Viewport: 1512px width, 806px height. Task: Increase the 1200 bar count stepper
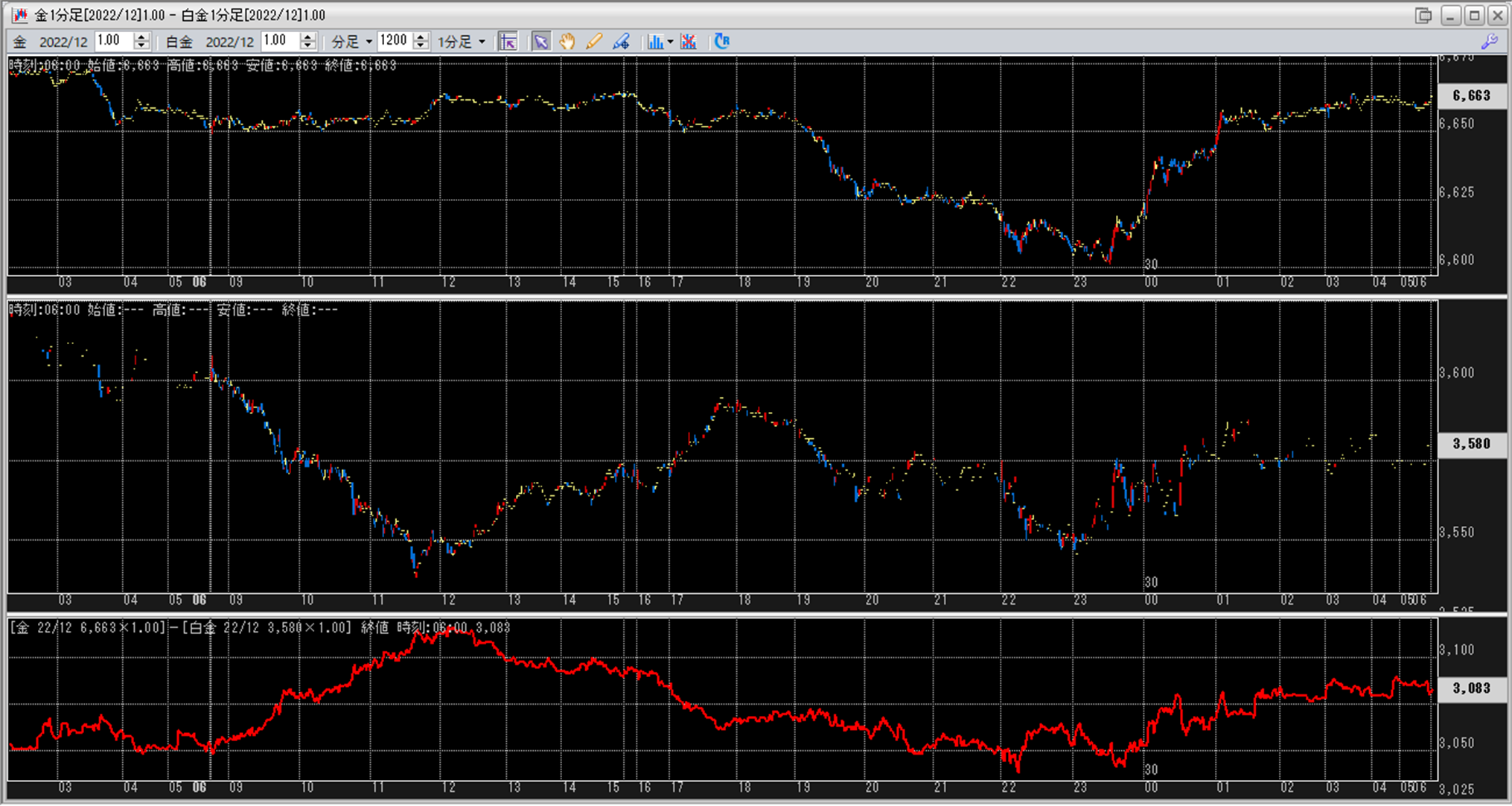pos(421,37)
